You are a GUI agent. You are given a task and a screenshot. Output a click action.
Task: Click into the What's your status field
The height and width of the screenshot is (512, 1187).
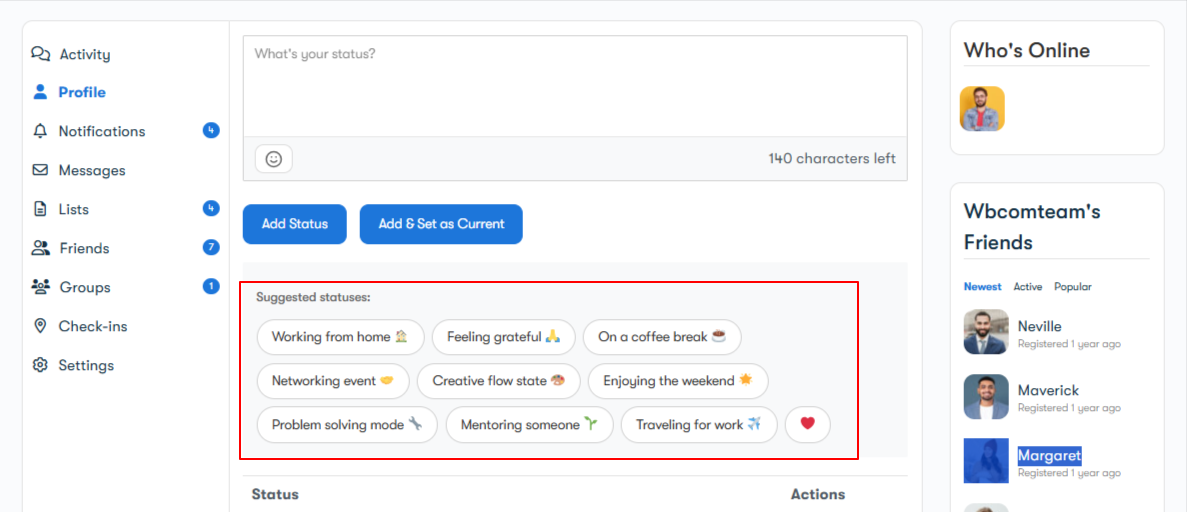tap(574, 86)
